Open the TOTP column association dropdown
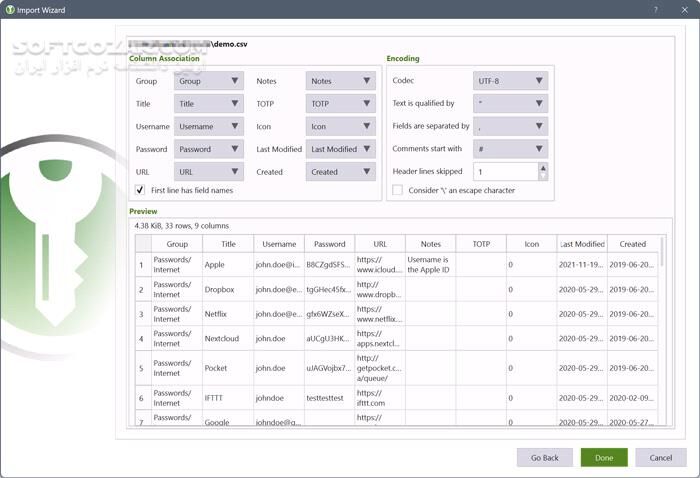 [x=341, y=104]
